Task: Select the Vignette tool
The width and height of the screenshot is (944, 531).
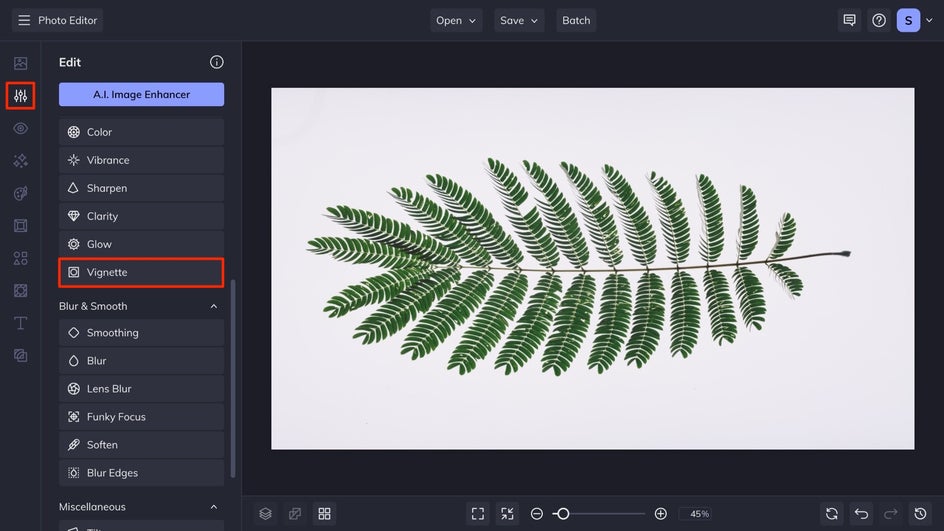Action: click(141, 272)
